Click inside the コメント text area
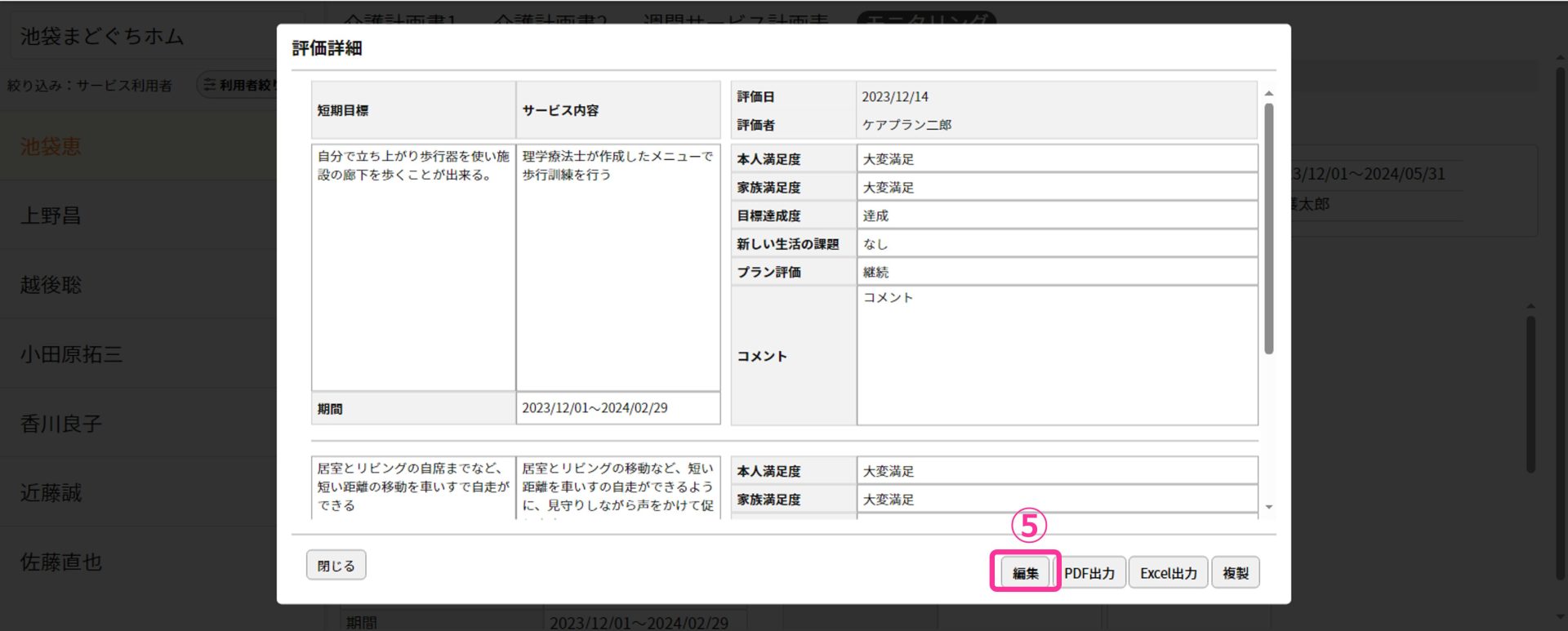 (1056, 355)
